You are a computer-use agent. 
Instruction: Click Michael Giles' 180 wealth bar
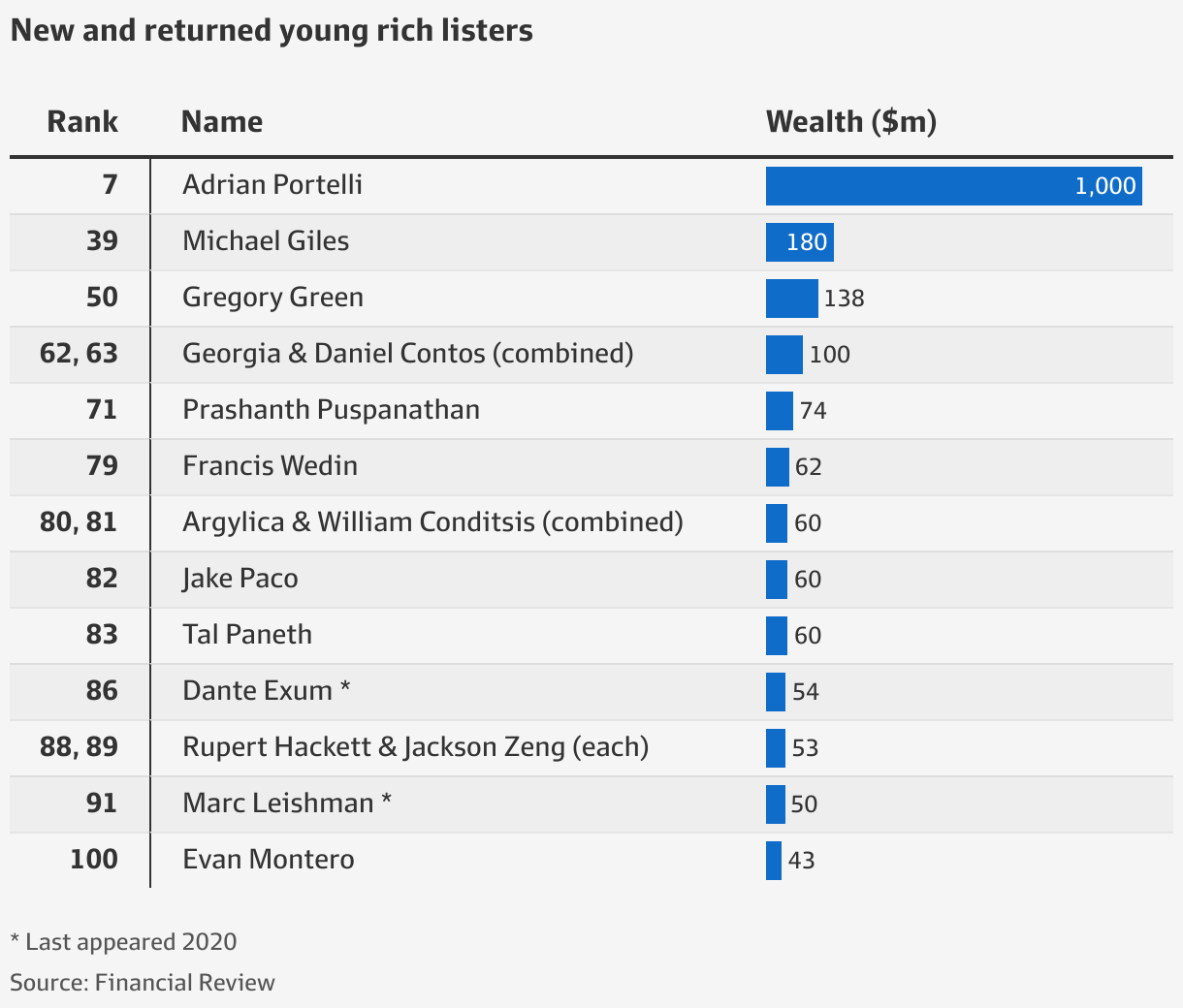800,242
